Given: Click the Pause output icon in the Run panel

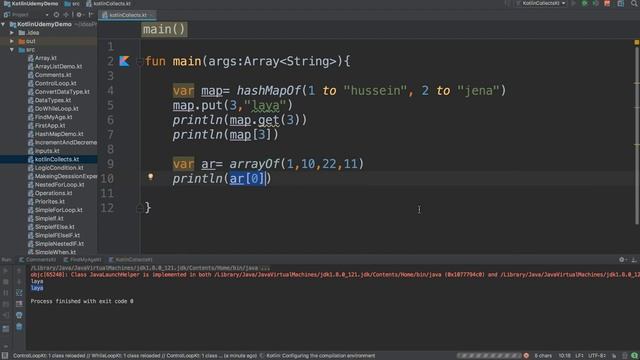Looking at the screenshot, I should point(6,293).
